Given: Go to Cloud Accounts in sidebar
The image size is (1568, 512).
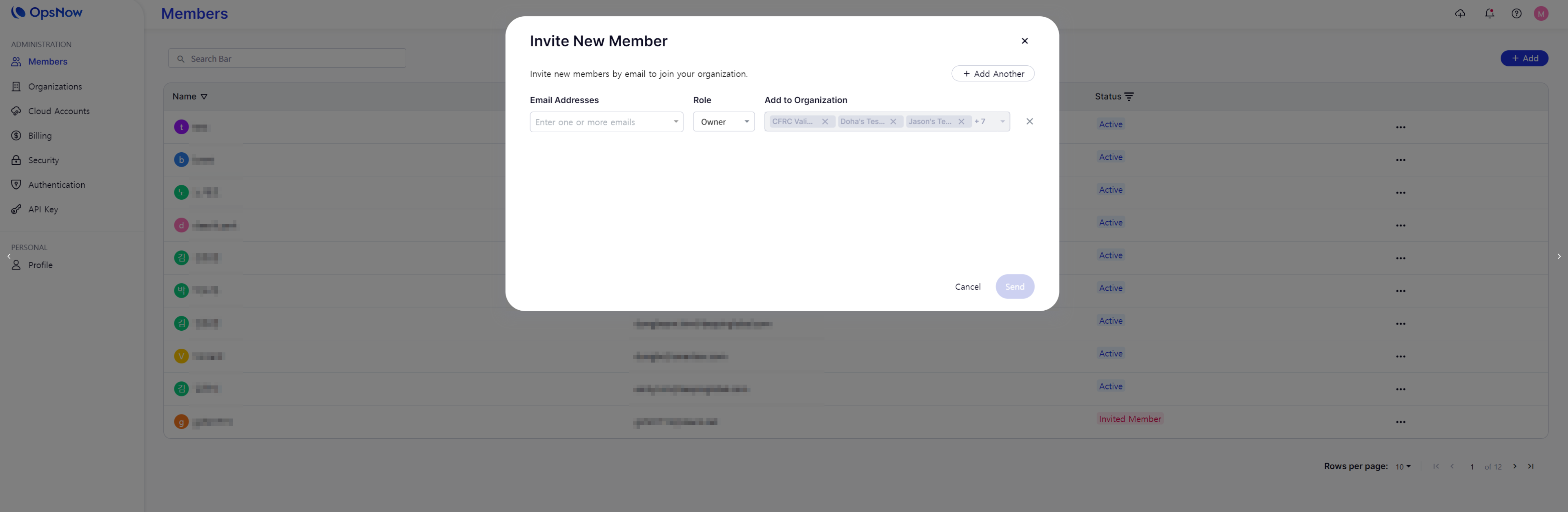Looking at the screenshot, I should [58, 111].
